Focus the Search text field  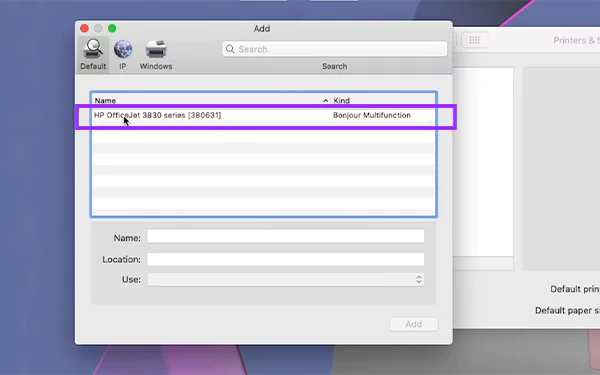[x=335, y=49]
